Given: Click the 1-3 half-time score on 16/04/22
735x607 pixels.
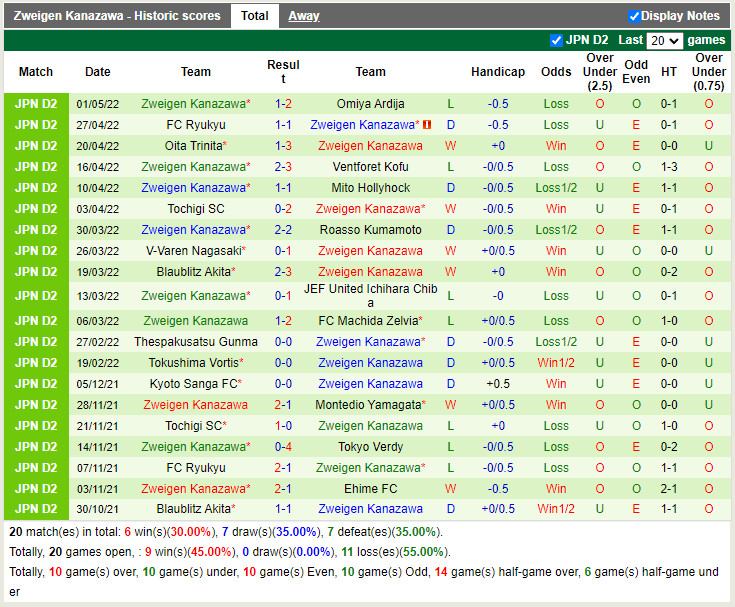Looking at the screenshot, I should tap(668, 167).
